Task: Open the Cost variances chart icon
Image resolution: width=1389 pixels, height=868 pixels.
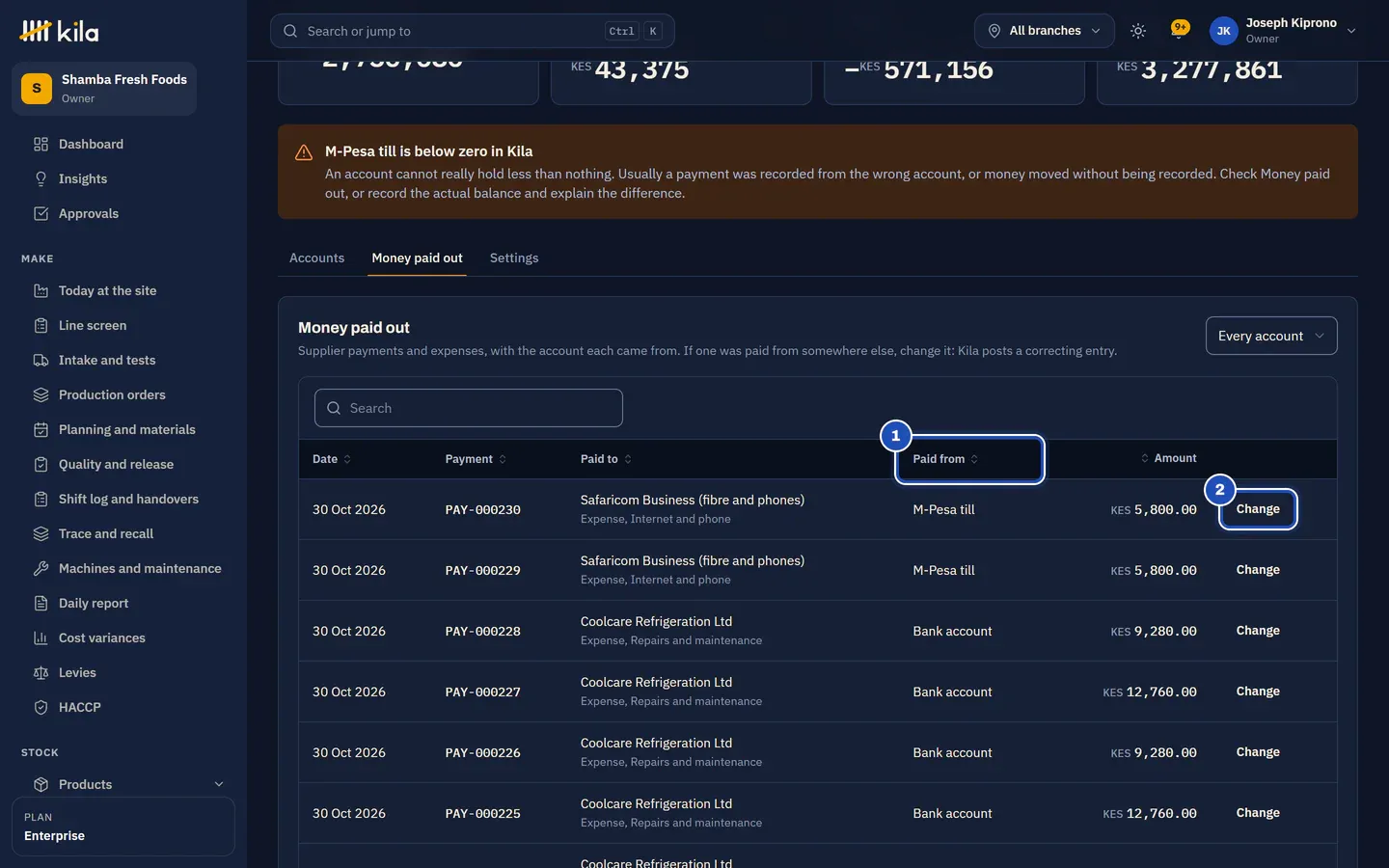Action: (41, 638)
